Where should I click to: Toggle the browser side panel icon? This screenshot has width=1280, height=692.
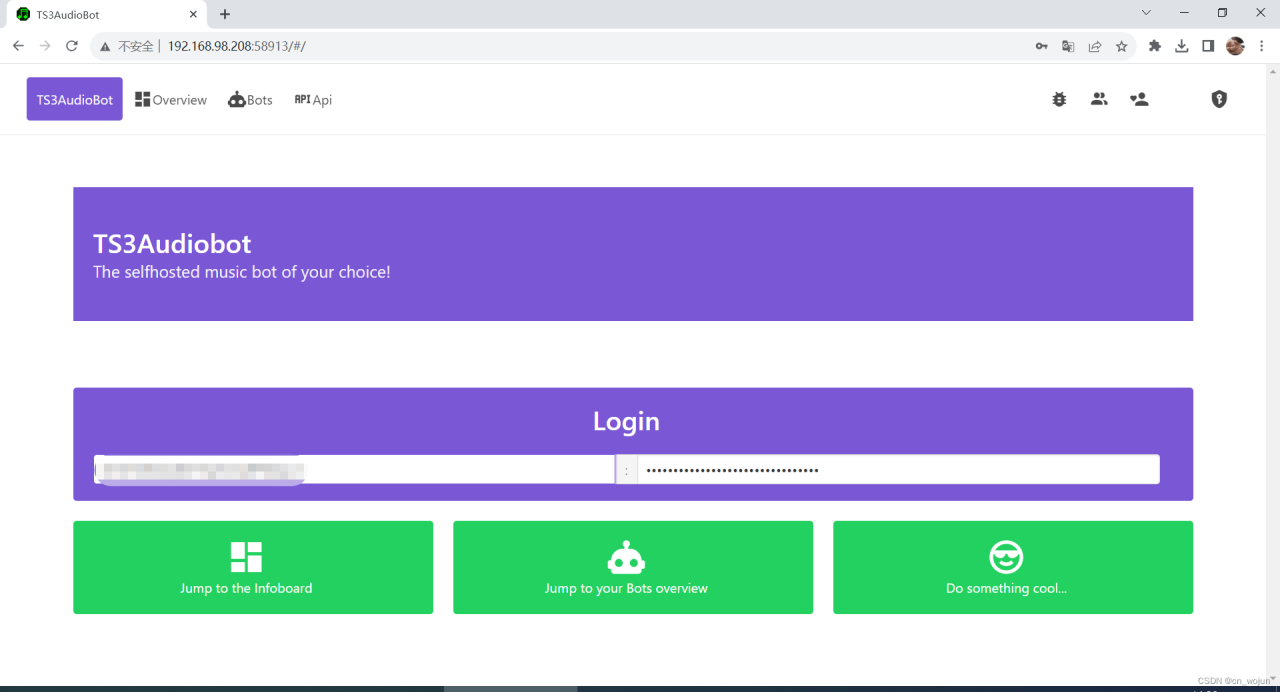1208,46
